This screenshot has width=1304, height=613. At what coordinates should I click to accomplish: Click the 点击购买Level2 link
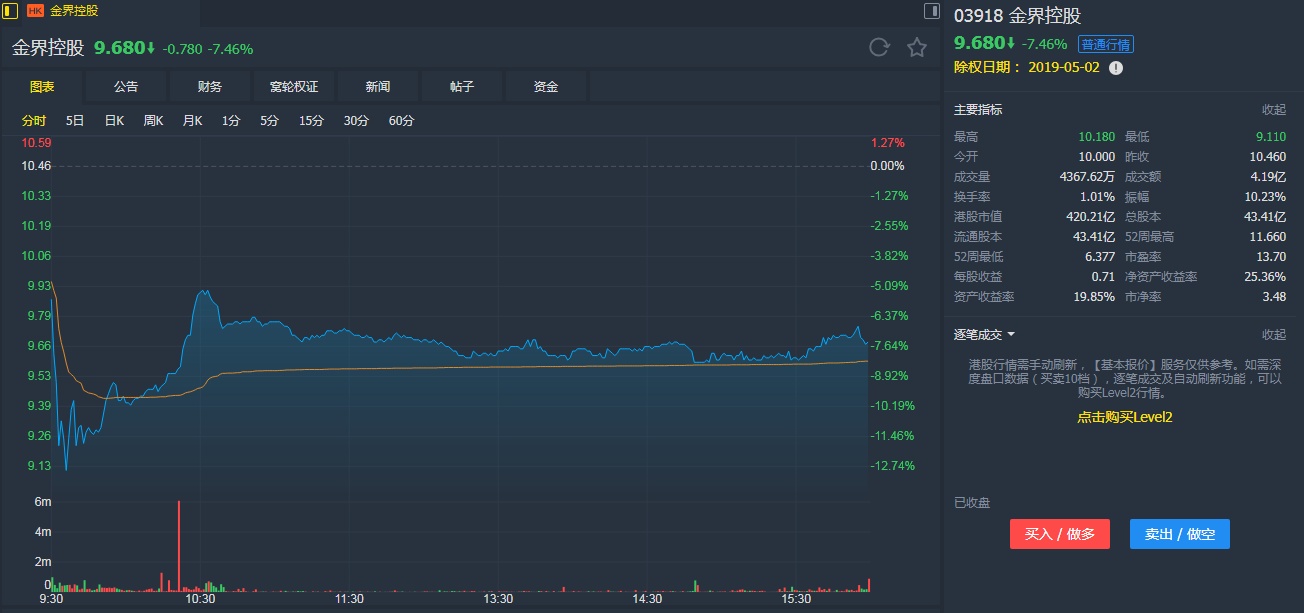(x=1124, y=417)
